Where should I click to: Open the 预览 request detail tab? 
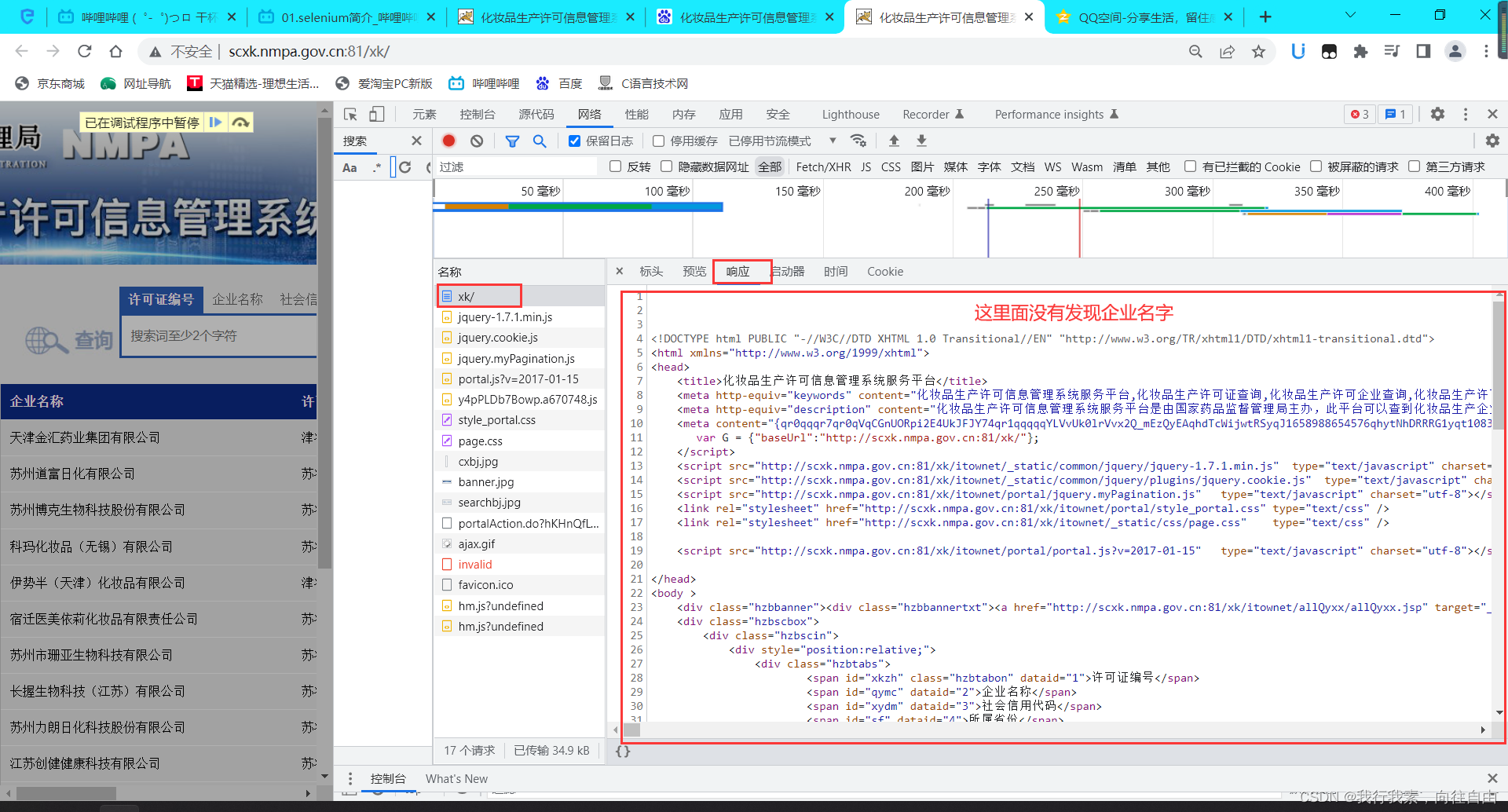(x=694, y=271)
